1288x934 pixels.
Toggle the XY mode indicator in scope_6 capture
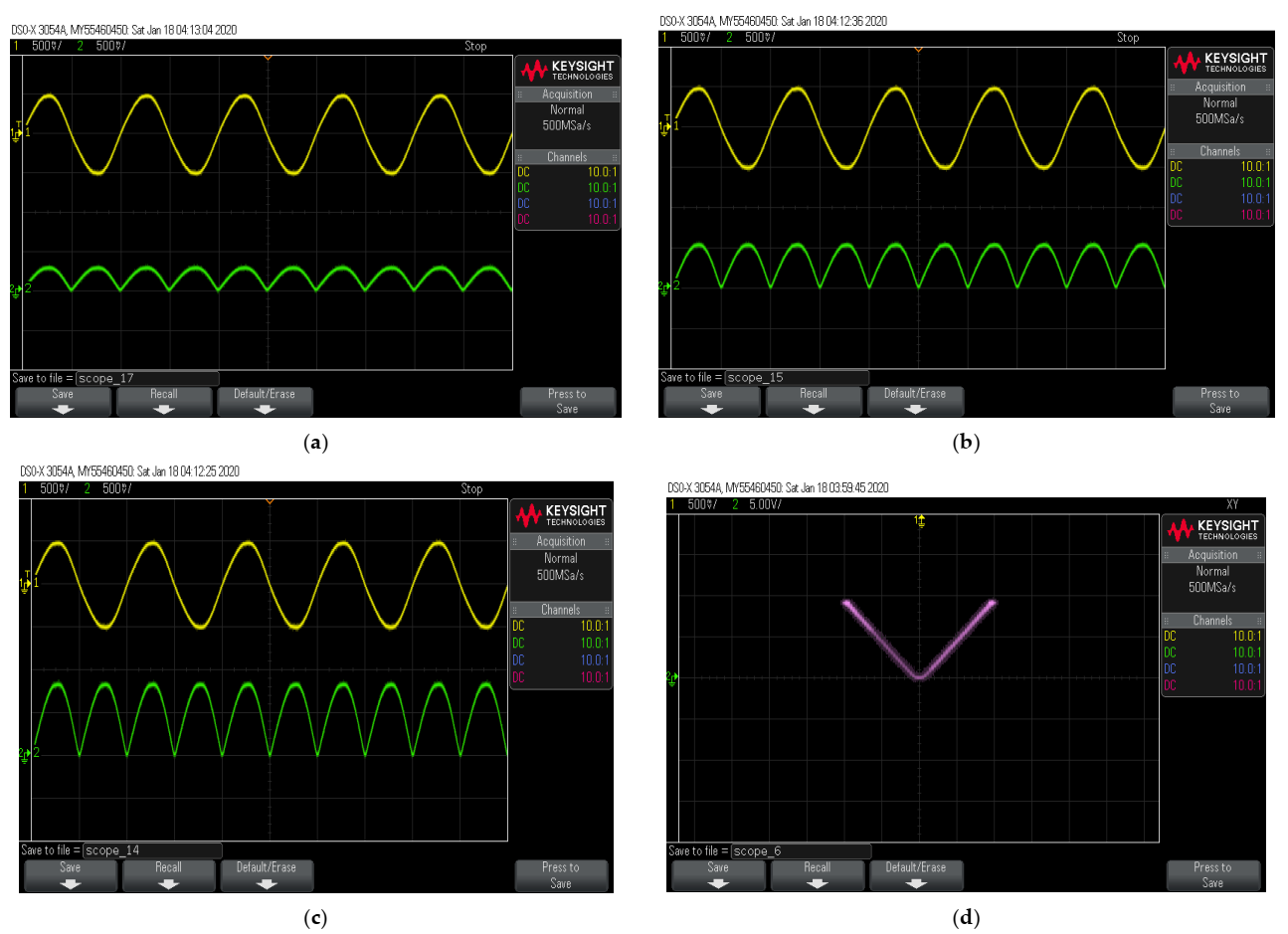click(x=1232, y=504)
